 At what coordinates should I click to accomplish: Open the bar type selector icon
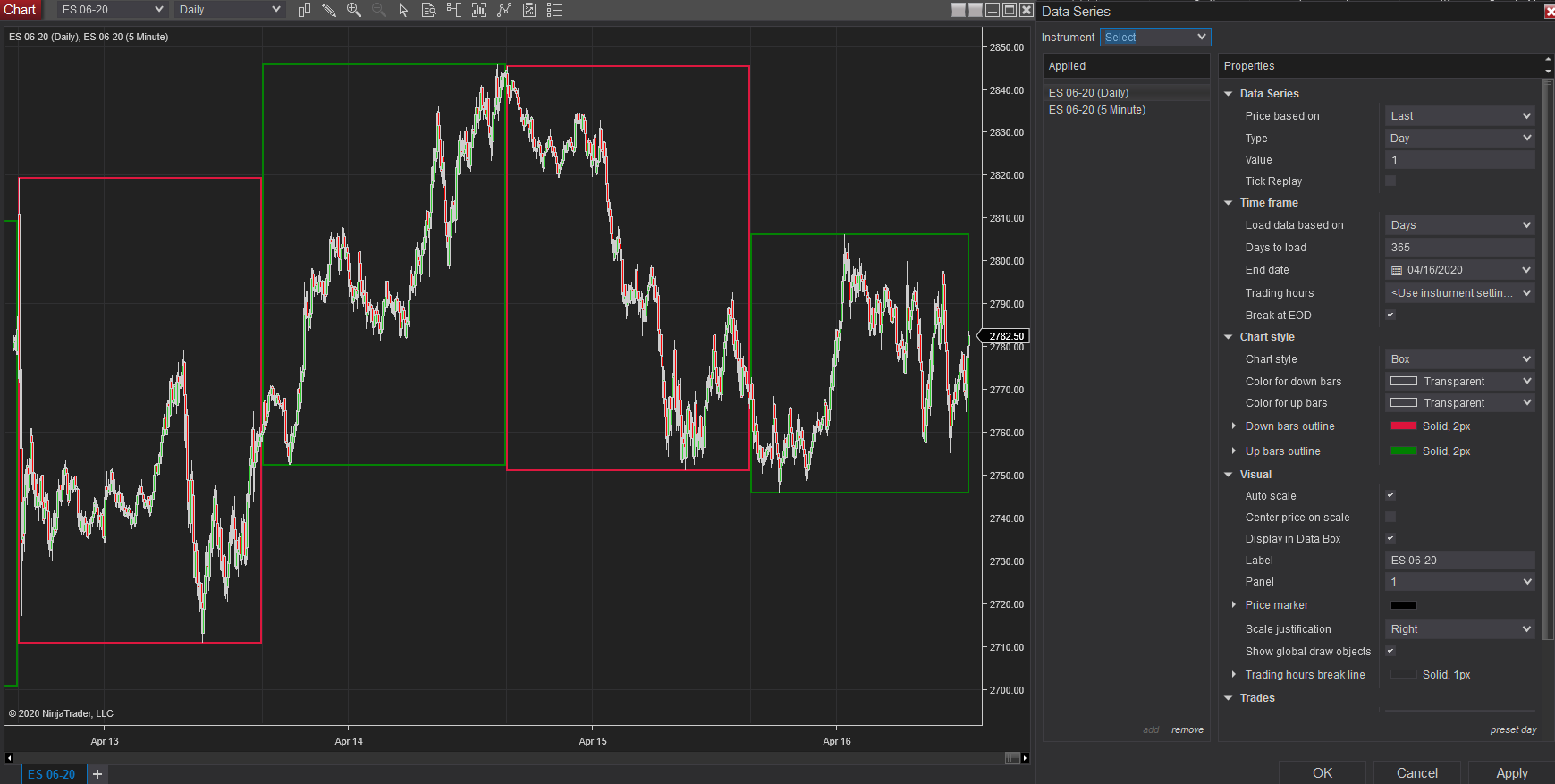tap(304, 10)
